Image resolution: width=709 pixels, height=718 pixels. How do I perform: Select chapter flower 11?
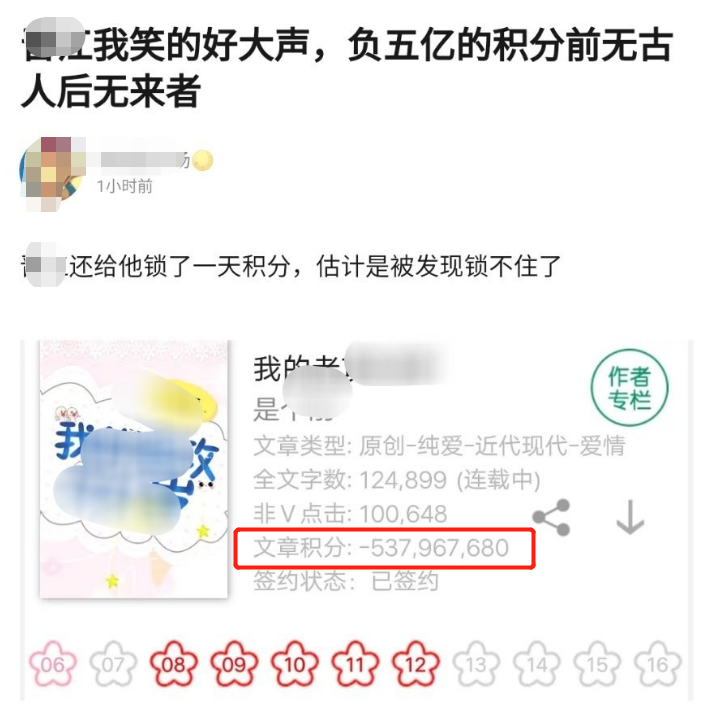click(355, 664)
